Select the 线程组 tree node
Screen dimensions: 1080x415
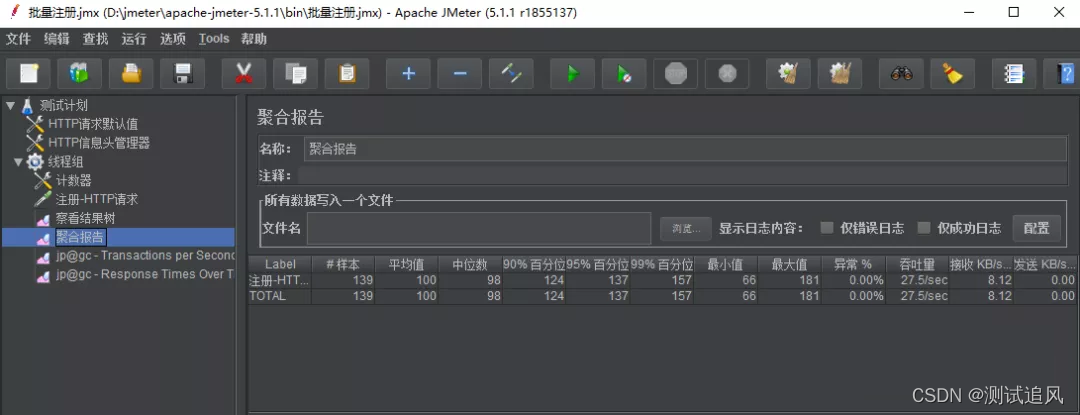65,162
